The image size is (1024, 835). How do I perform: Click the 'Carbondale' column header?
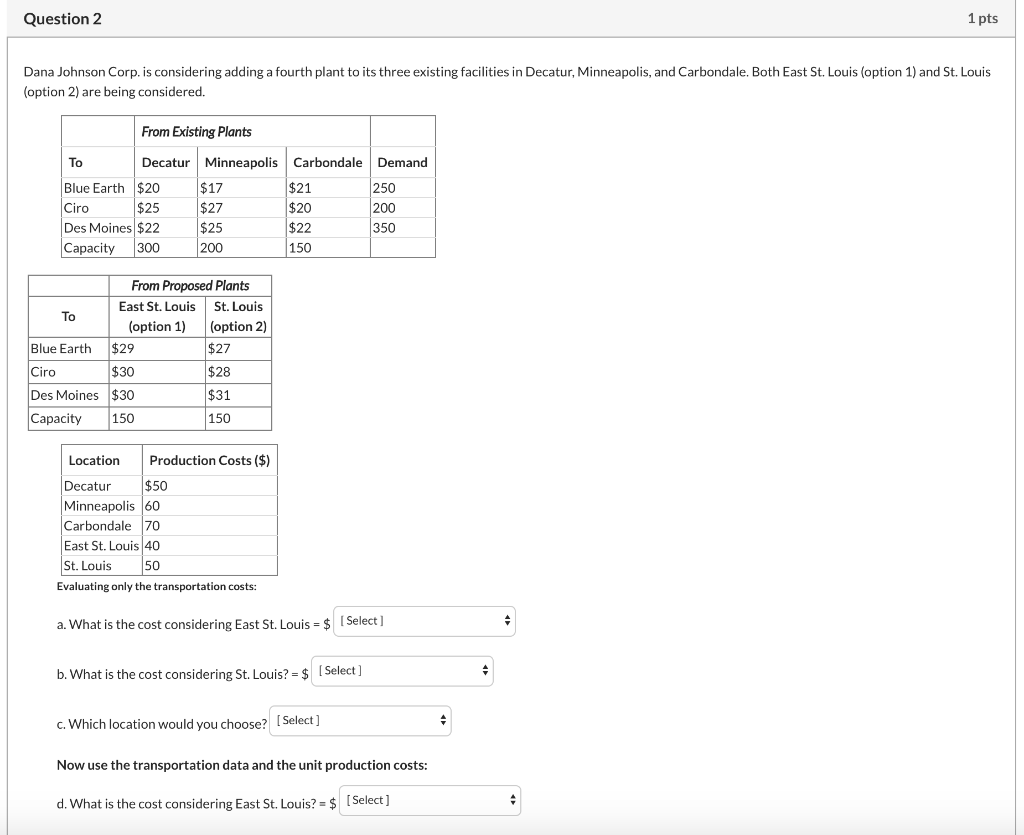pyautogui.click(x=327, y=163)
